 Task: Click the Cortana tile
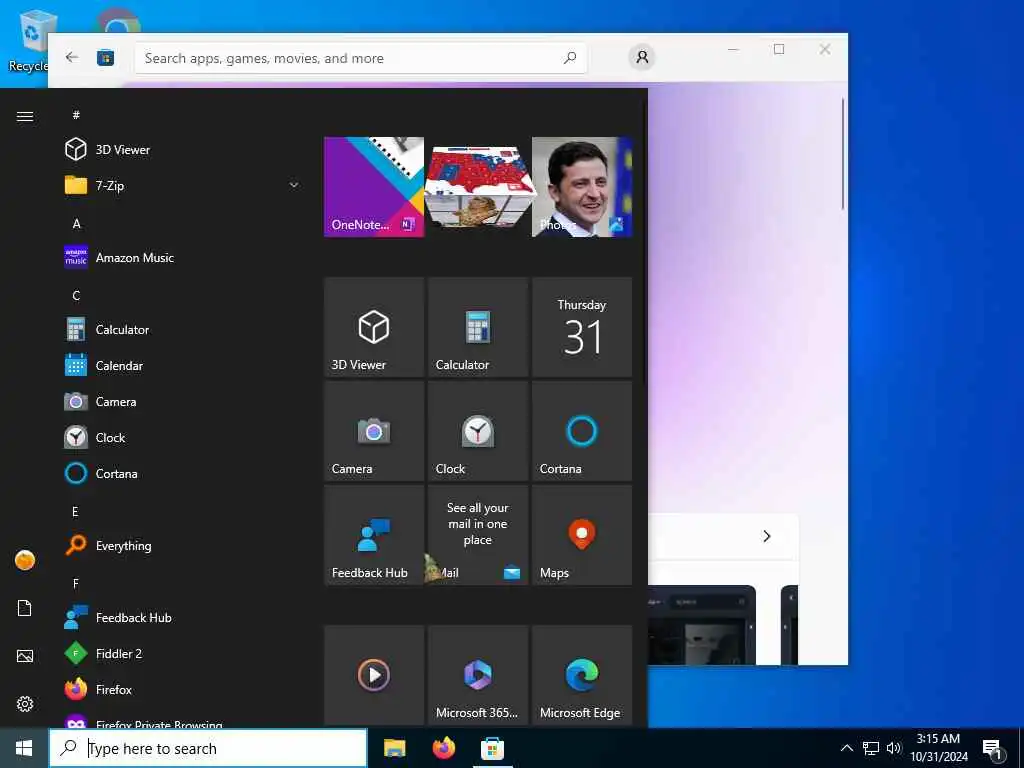click(582, 431)
